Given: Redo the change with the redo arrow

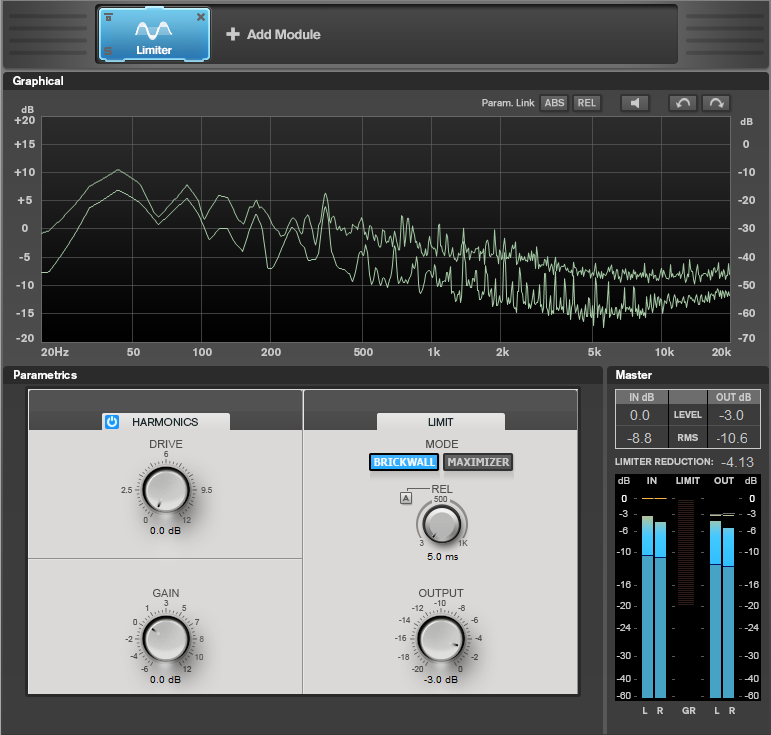Looking at the screenshot, I should (x=716, y=103).
